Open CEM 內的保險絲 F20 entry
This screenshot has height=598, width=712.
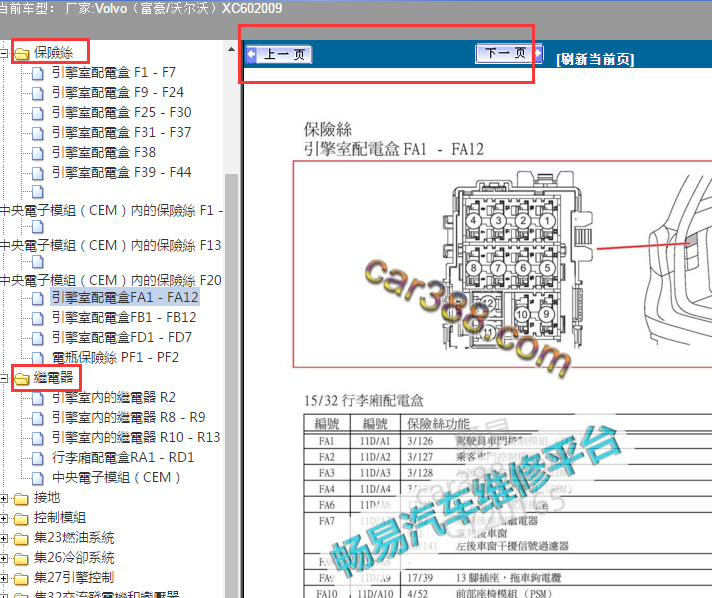(x=111, y=280)
